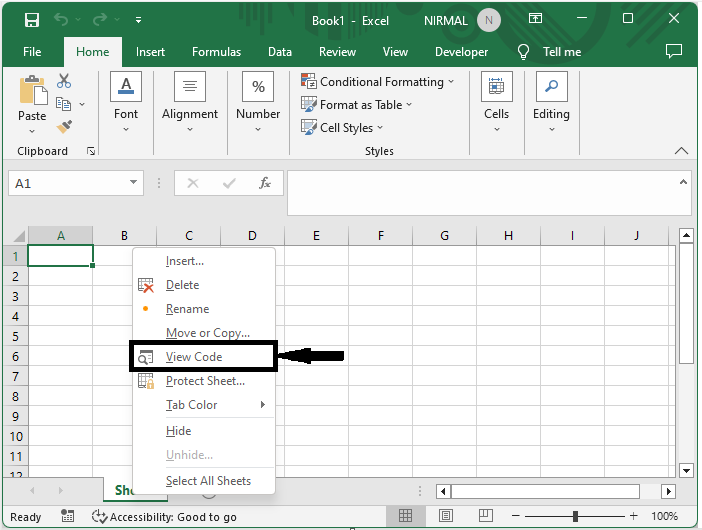Open the Editing group button
This screenshot has width=702, height=530.
(552, 102)
